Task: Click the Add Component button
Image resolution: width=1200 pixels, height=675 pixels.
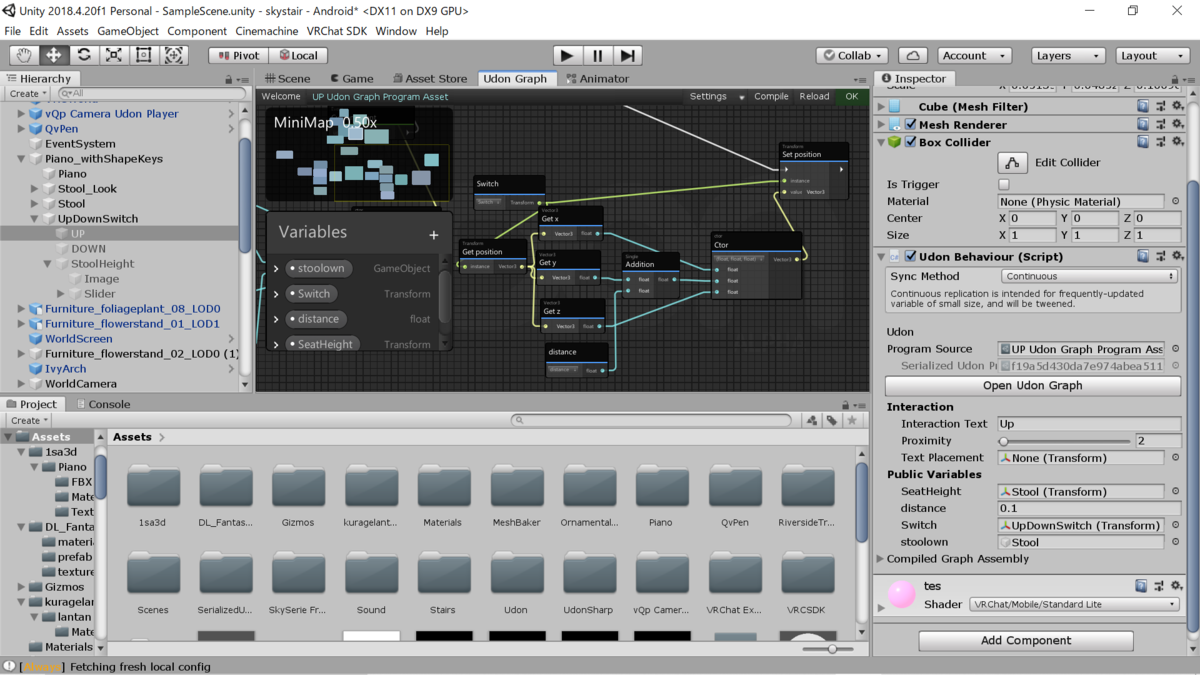Action: (1026, 640)
